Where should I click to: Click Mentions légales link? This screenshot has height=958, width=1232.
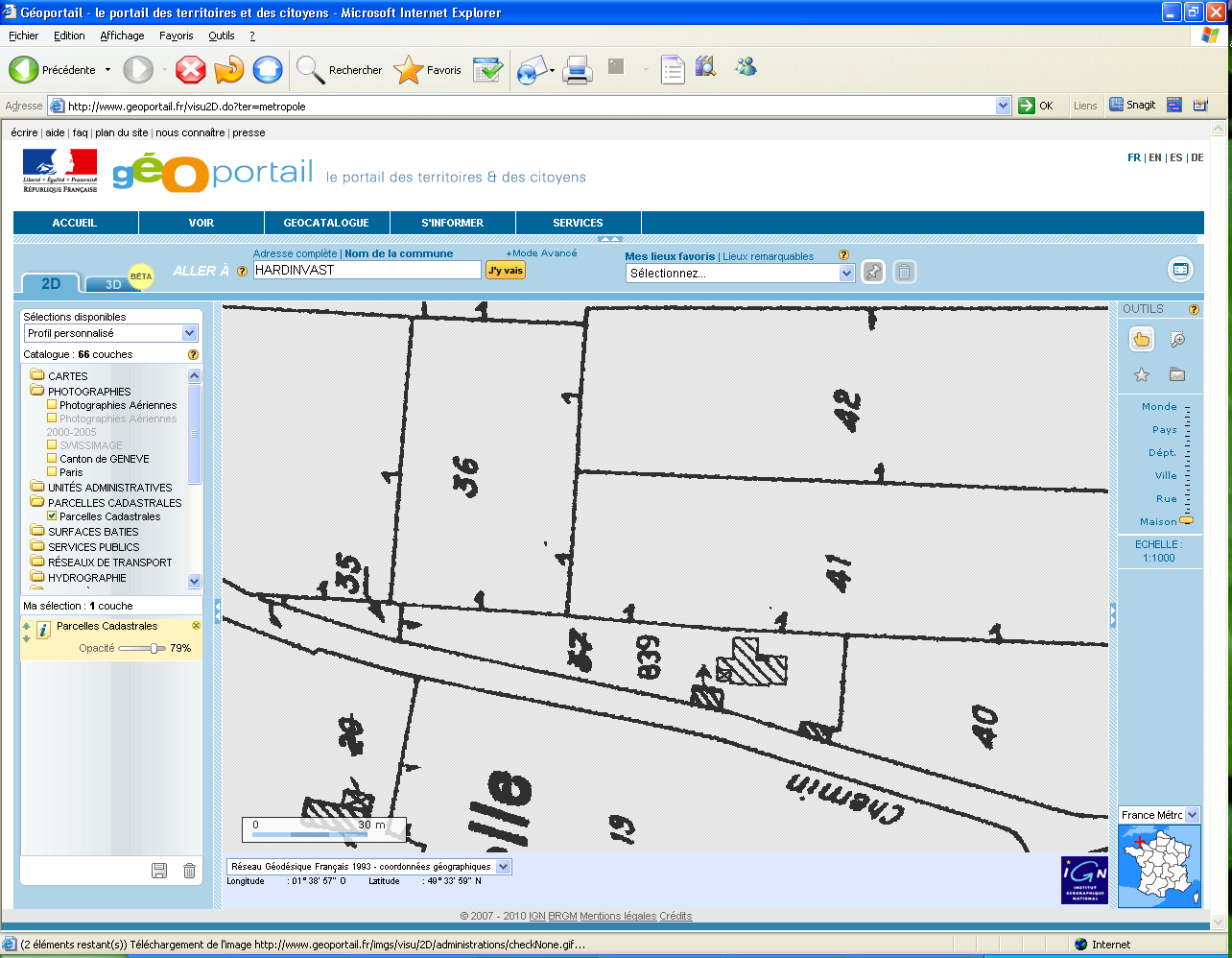618,916
